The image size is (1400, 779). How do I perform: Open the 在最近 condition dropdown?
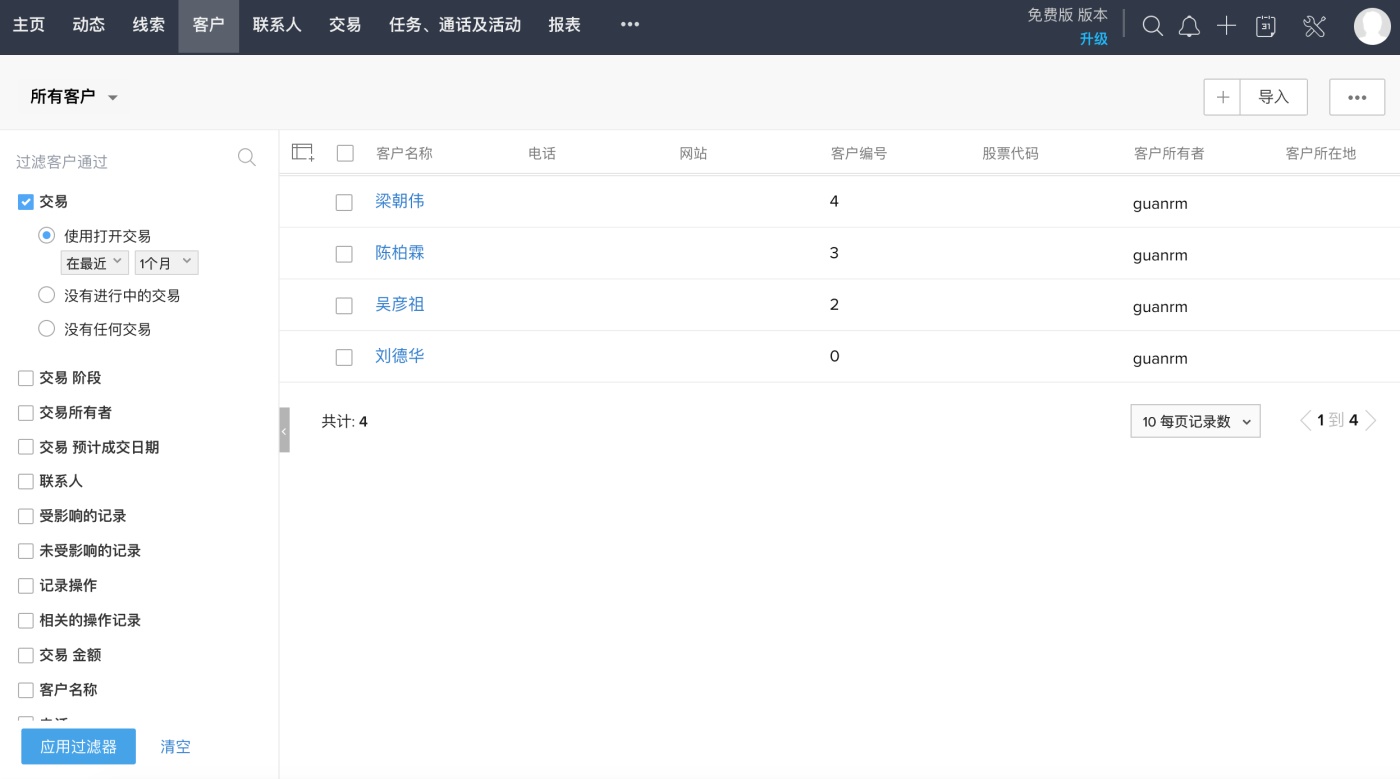coord(95,263)
